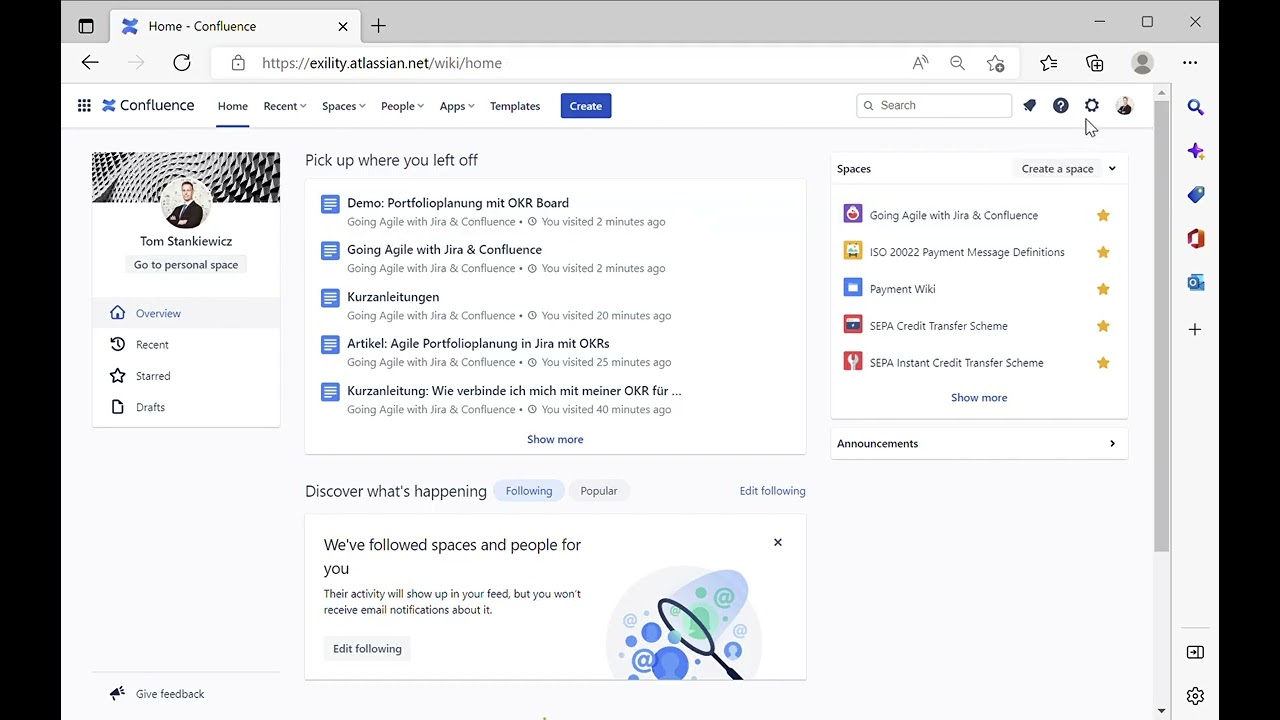Open the Templates menu item
1280x720 pixels.
(515, 106)
